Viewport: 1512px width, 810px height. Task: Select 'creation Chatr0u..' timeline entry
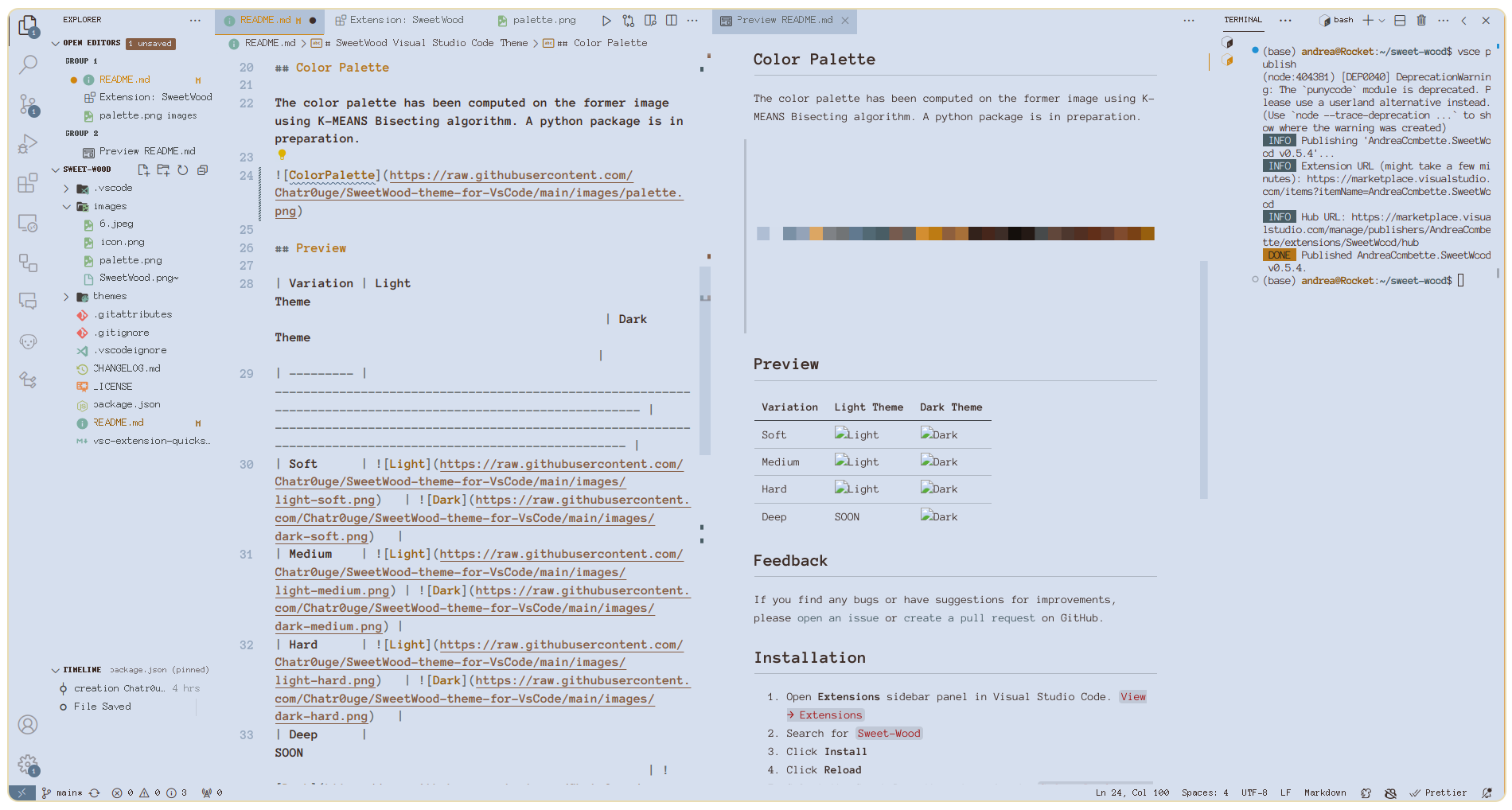(119, 689)
